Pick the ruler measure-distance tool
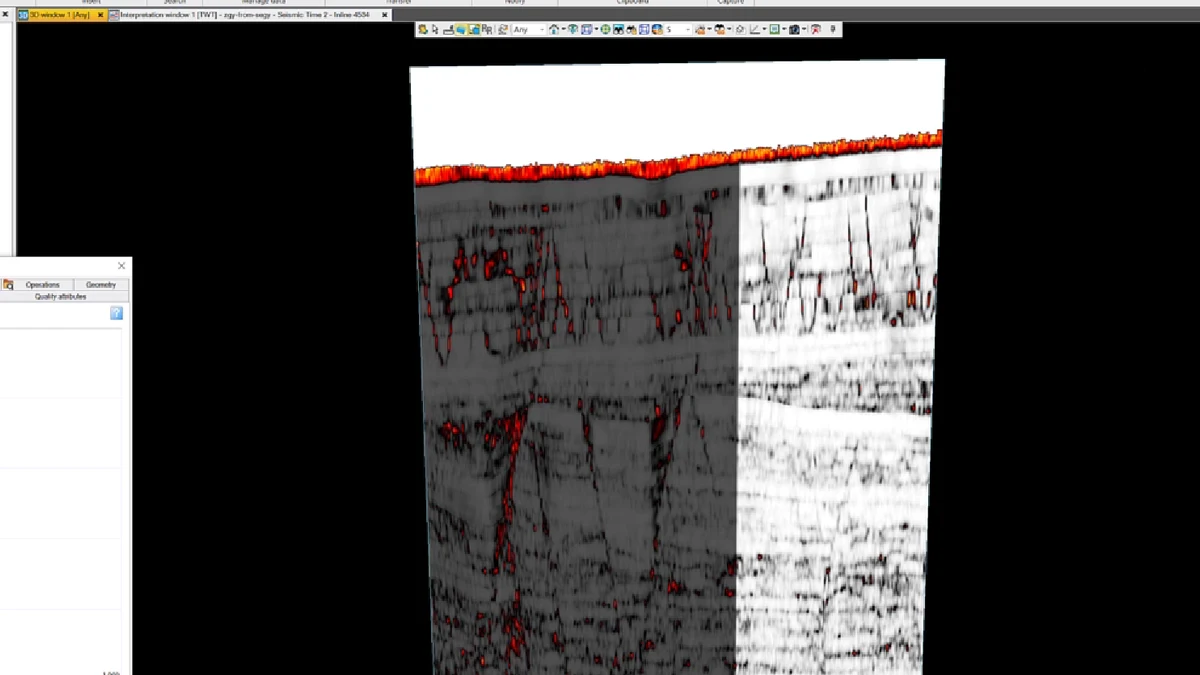 (448, 30)
